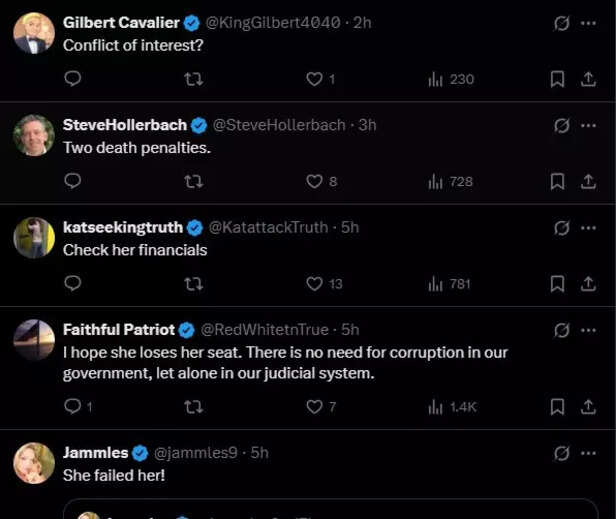Open Grok icon on Jammles tweet
The height and width of the screenshot is (519, 616).
562,452
